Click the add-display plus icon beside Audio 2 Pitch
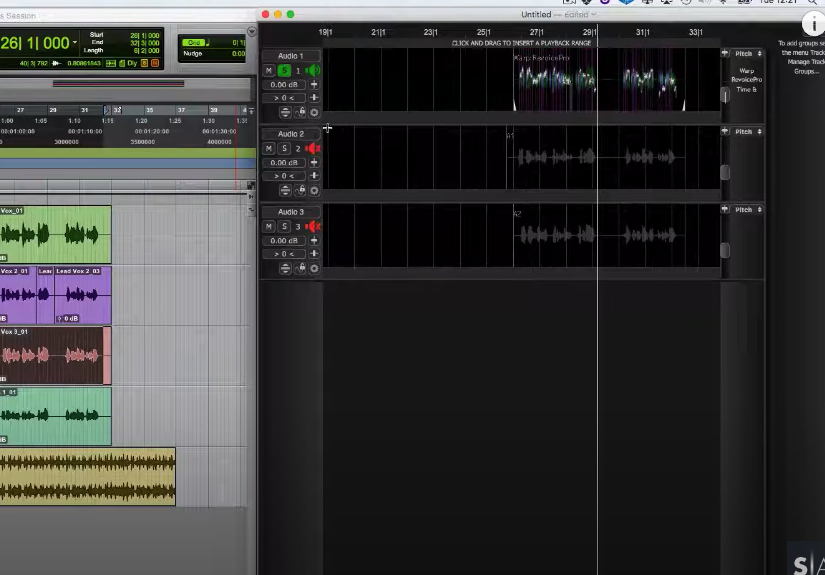 (725, 131)
